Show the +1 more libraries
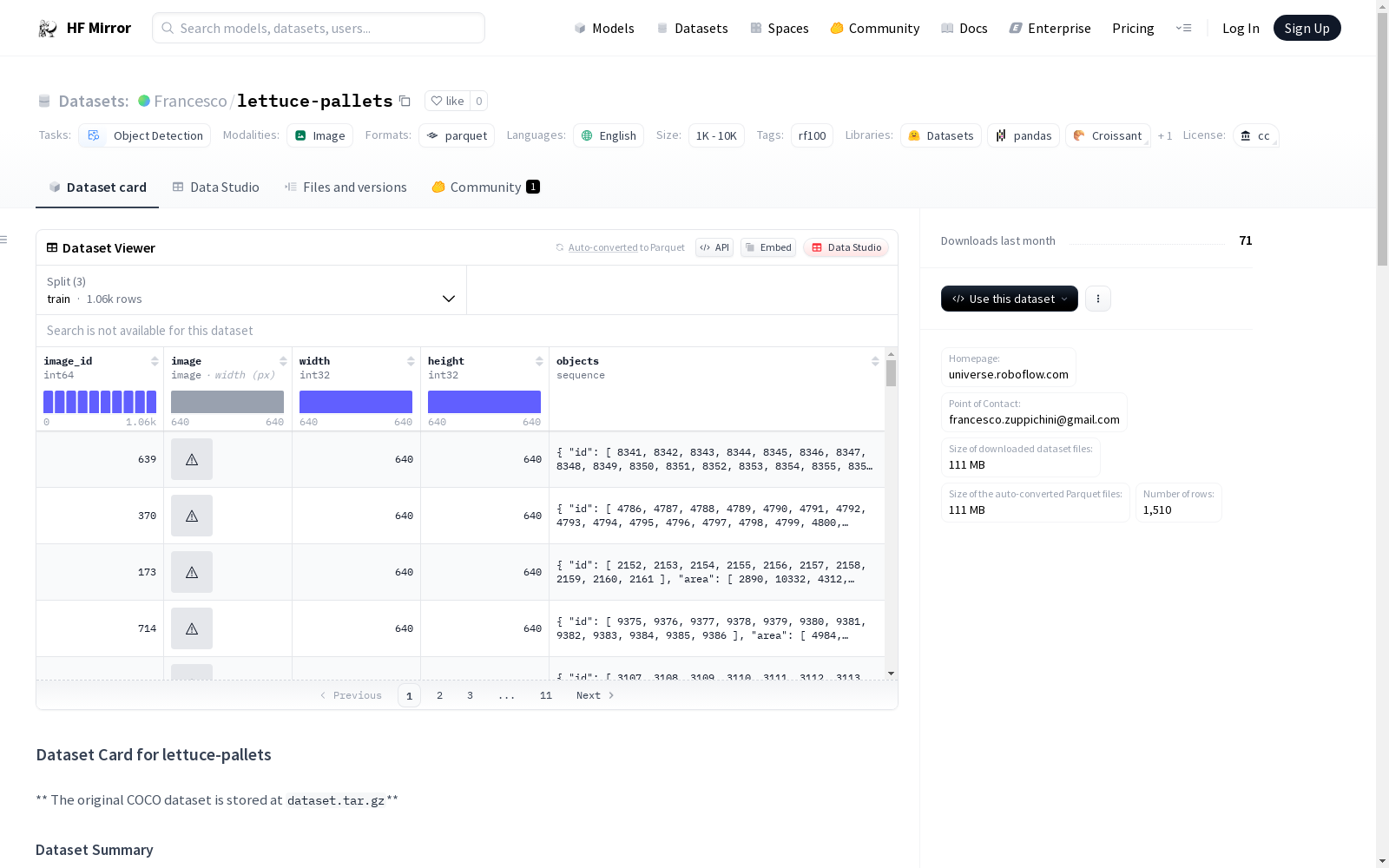The height and width of the screenshot is (868, 1389). (1165, 135)
